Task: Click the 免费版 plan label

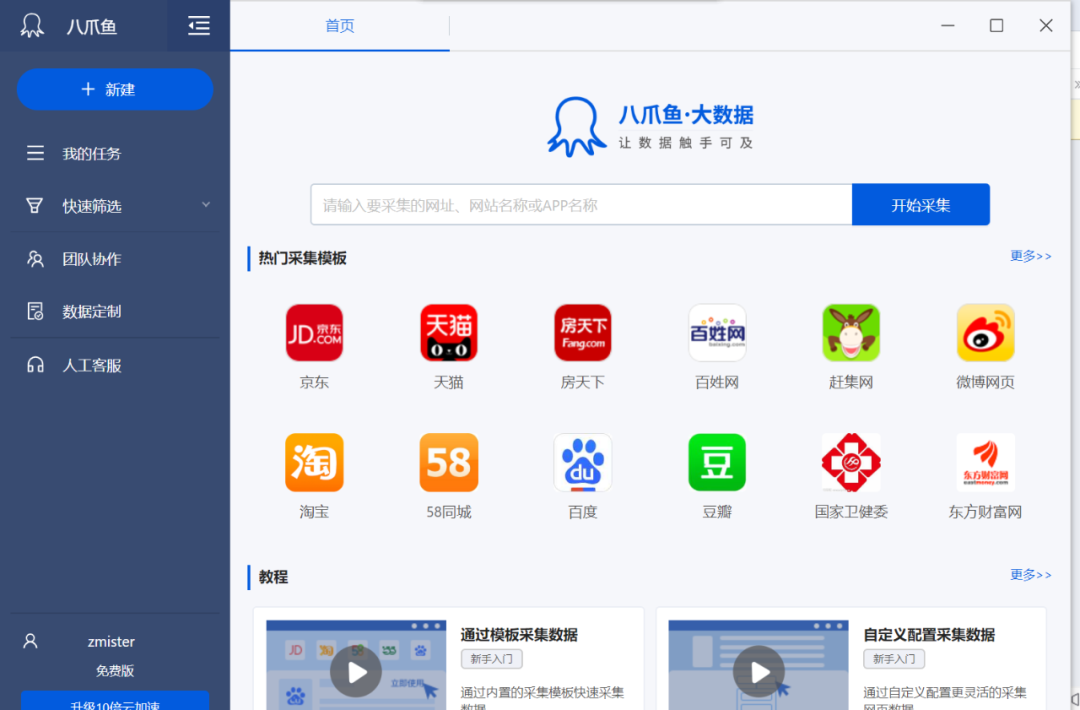Action: 115,671
